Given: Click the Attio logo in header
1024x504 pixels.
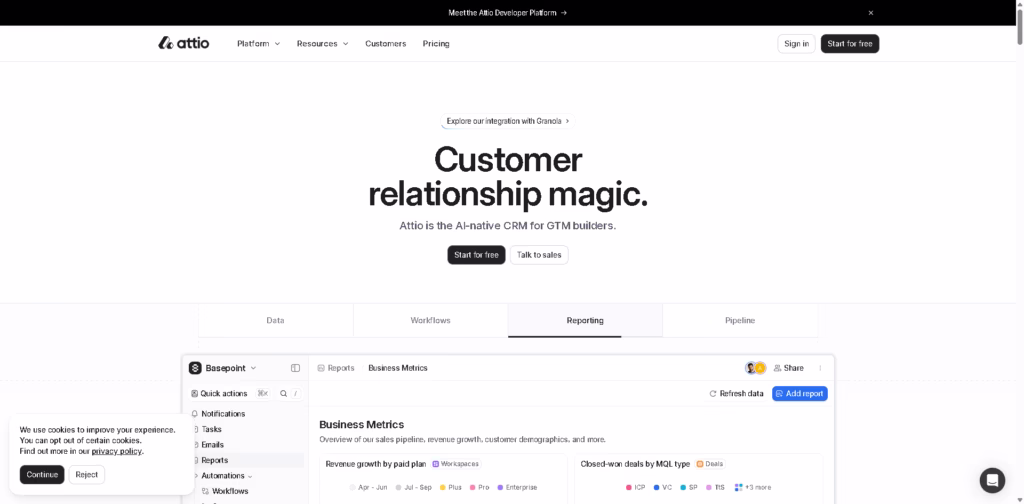Looking at the screenshot, I should coord(184,43).
